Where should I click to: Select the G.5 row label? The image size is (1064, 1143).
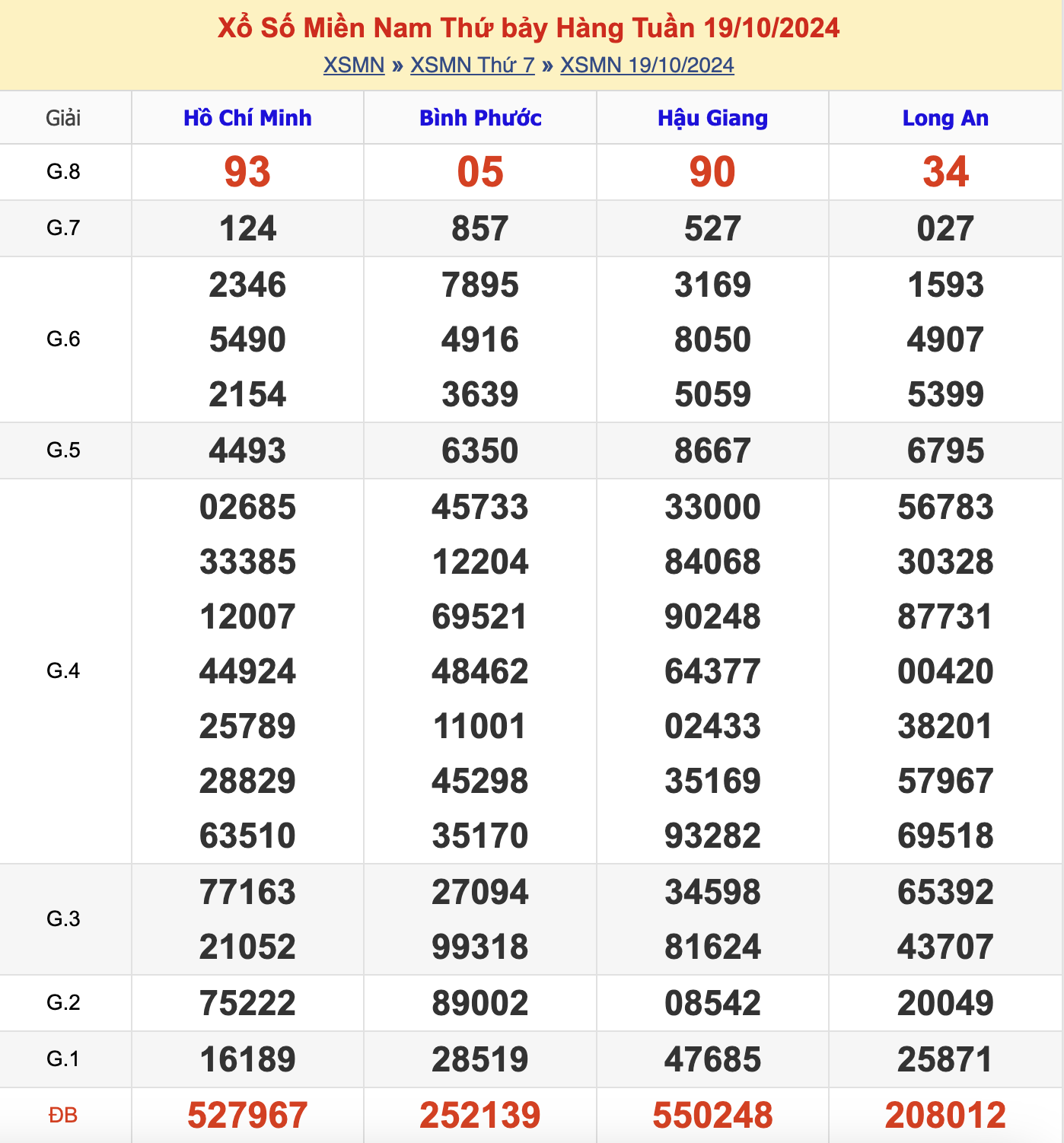coord(63,451)
